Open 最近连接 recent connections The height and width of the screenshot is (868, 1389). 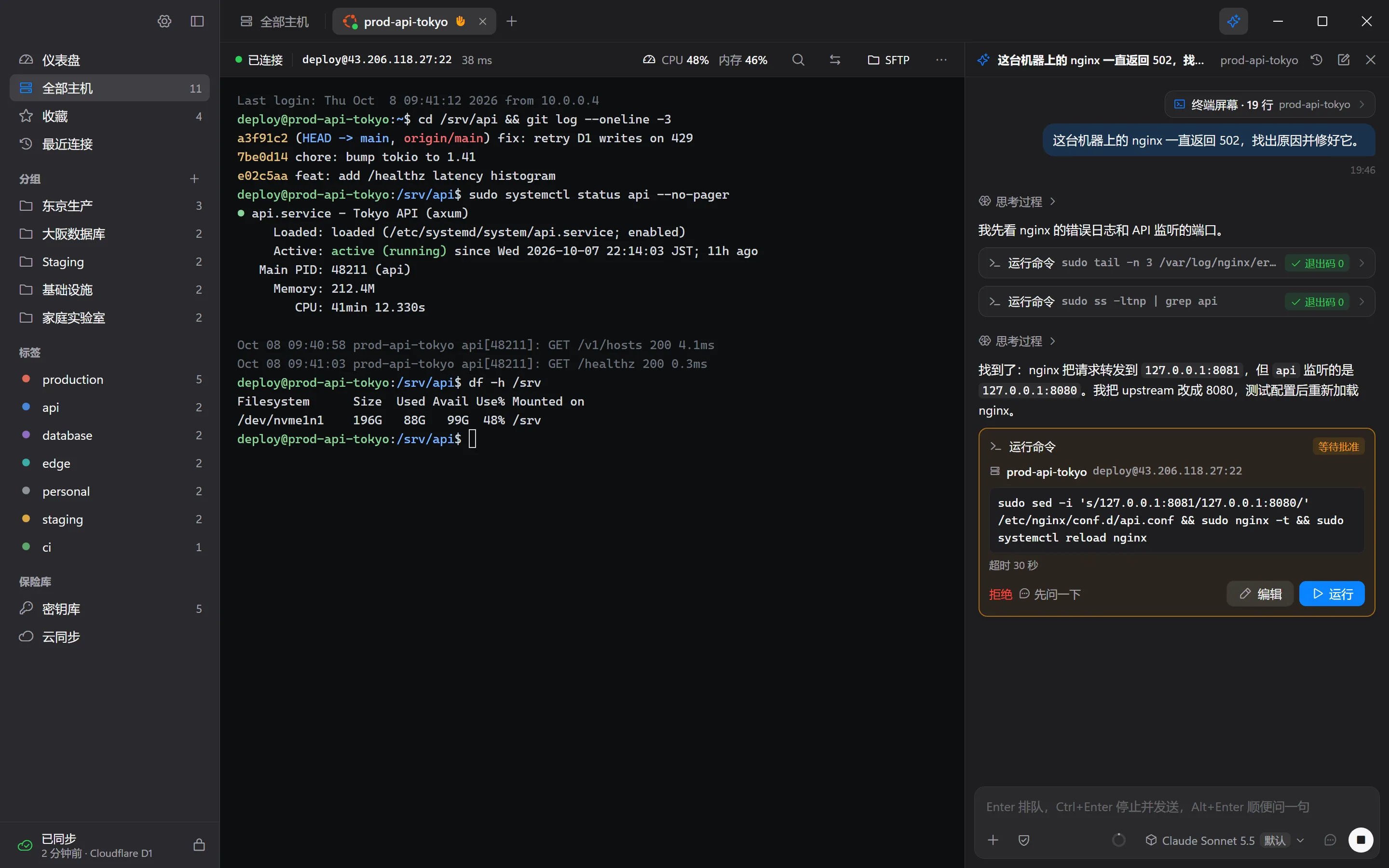tap(109, 144)
